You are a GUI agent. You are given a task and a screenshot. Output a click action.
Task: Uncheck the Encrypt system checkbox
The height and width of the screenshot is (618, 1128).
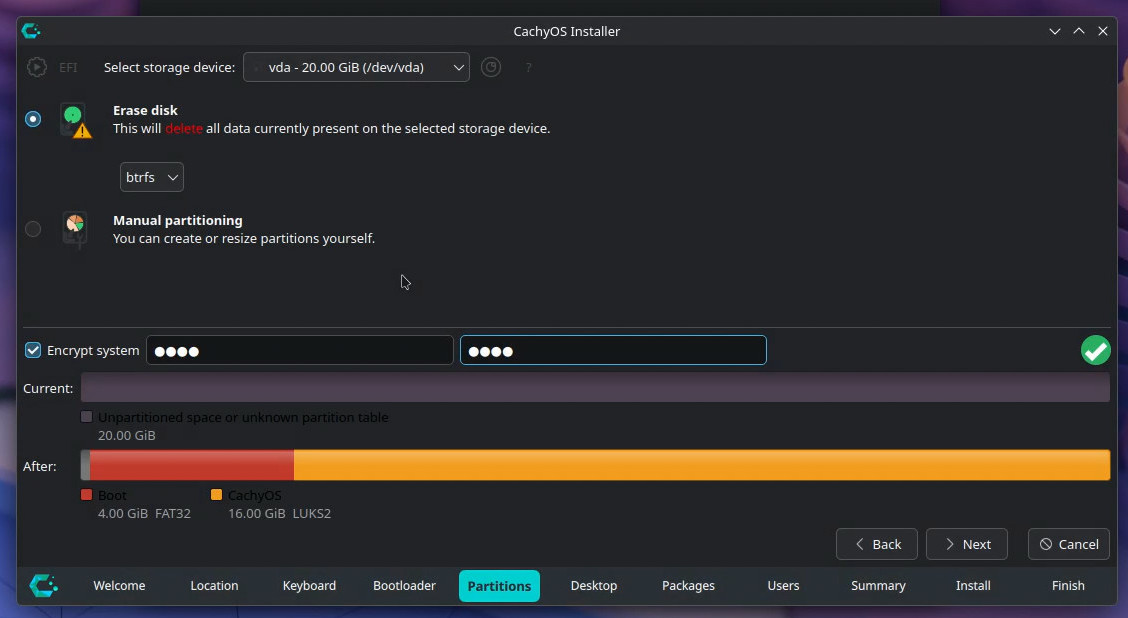[33, 350]
